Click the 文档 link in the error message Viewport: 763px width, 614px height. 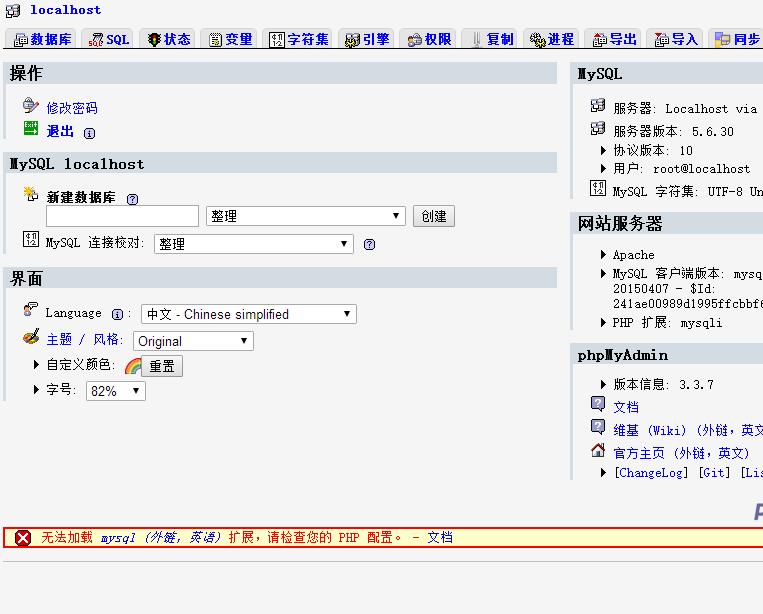440,537
